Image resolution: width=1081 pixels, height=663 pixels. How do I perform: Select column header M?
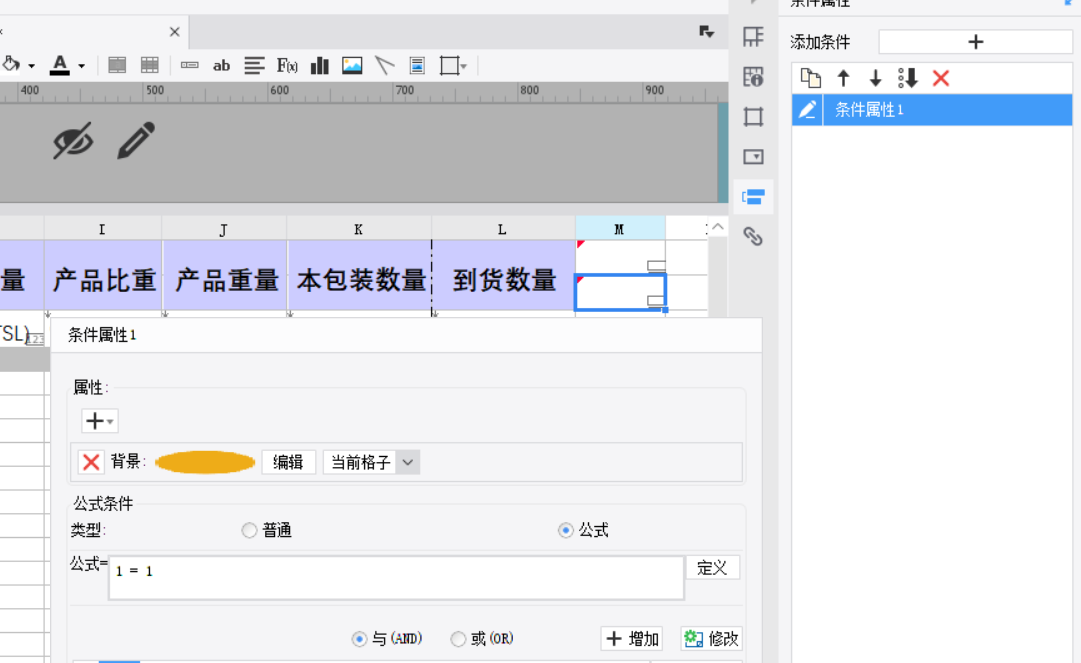620,229
